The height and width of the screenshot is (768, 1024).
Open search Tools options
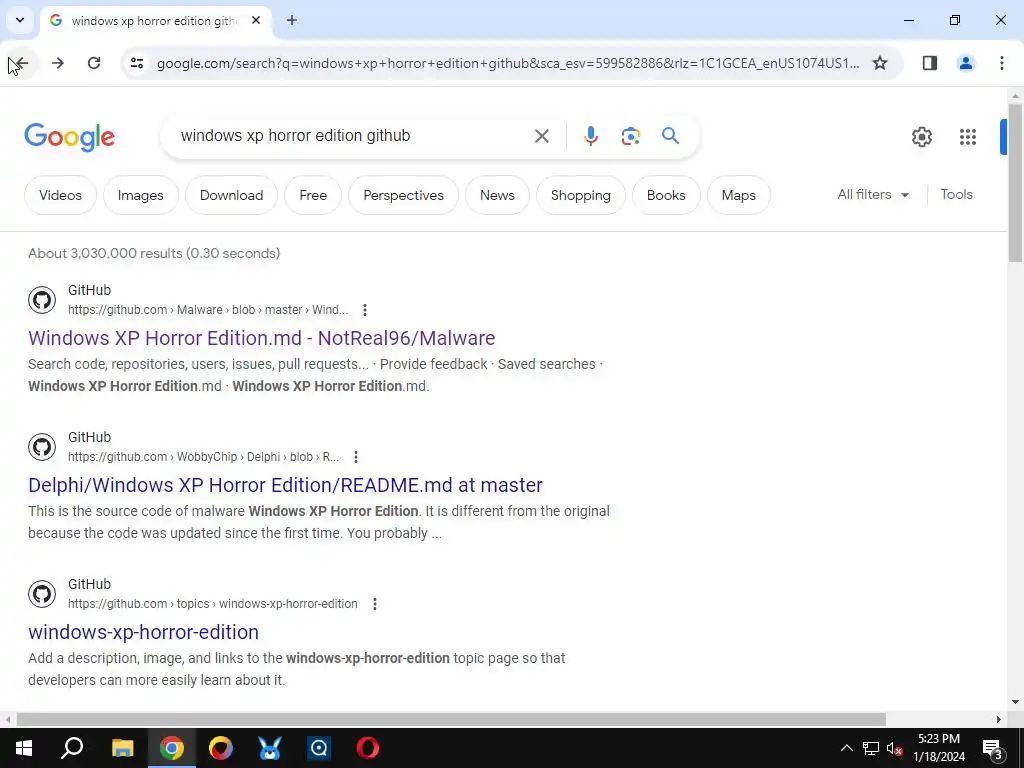pyautogui.click(x=956, y=195)
